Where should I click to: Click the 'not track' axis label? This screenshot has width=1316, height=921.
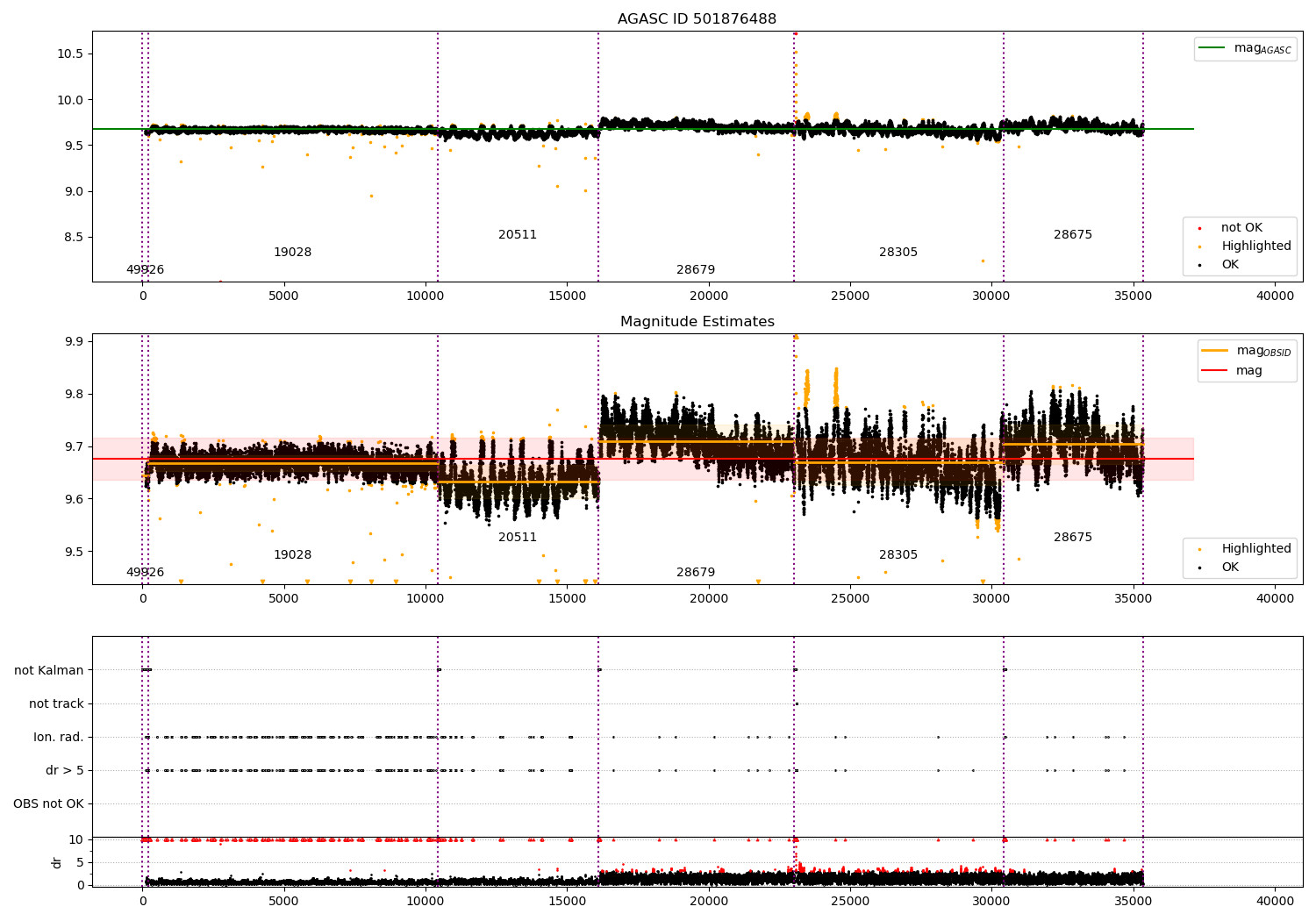56,703
